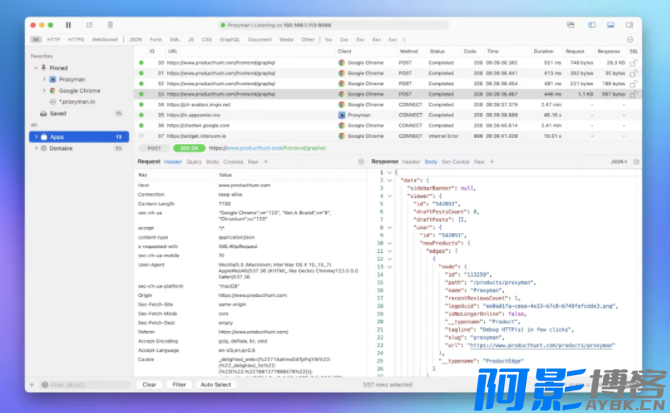Filter traffic by WebSocket

(105, 40)
